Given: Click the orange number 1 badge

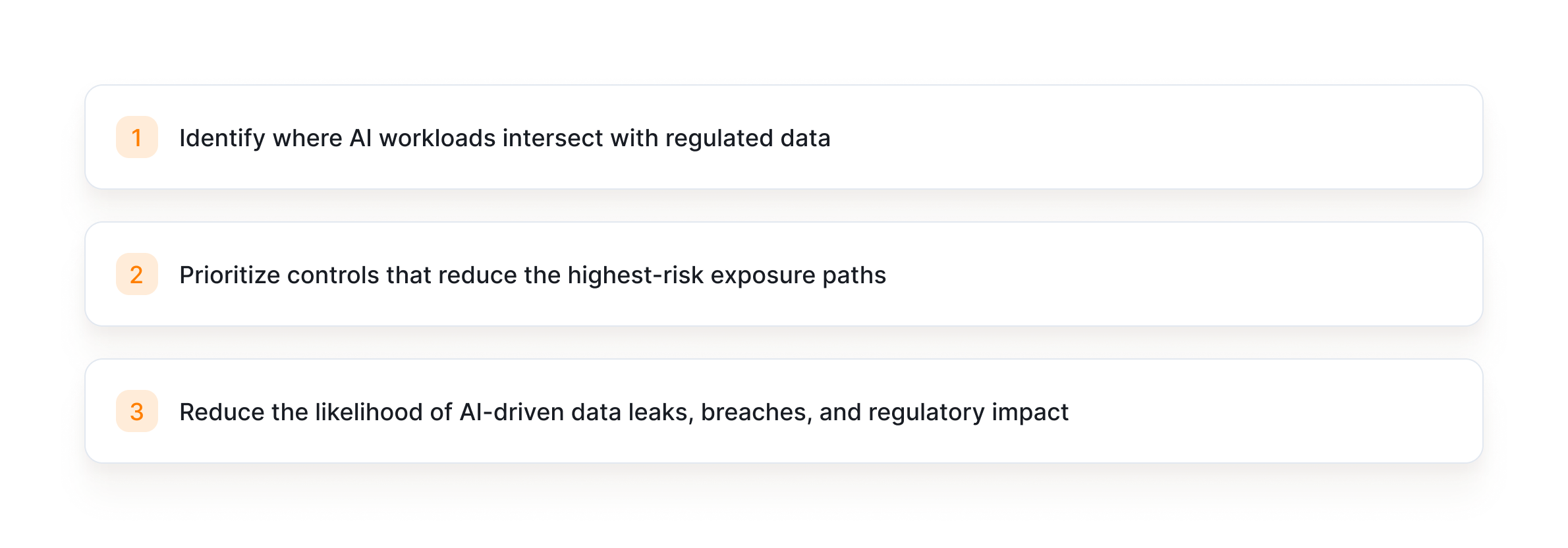Looking at the screenshot, I should [137, 137].
